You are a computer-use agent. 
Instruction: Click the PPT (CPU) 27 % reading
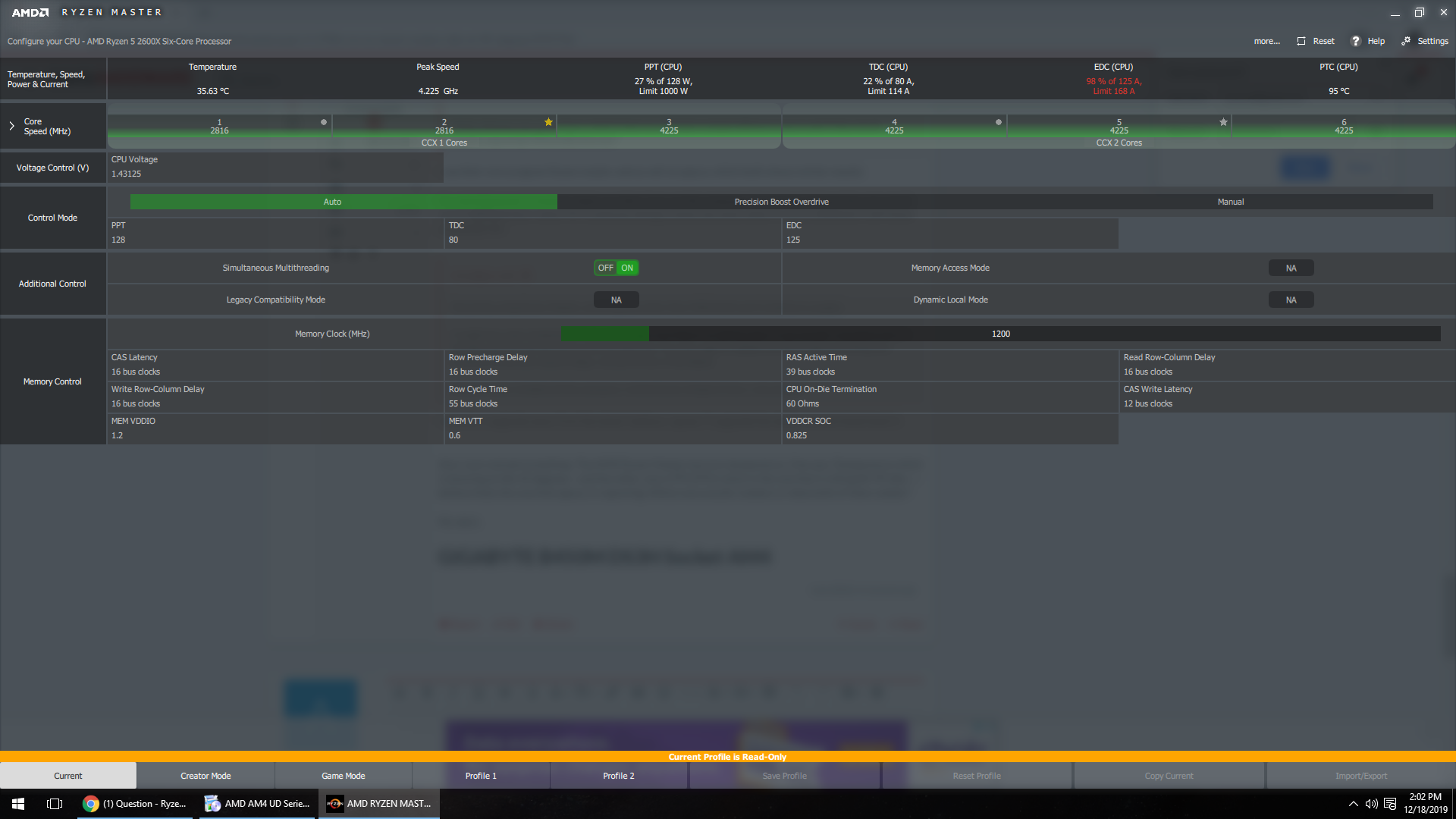pos(664,86)
